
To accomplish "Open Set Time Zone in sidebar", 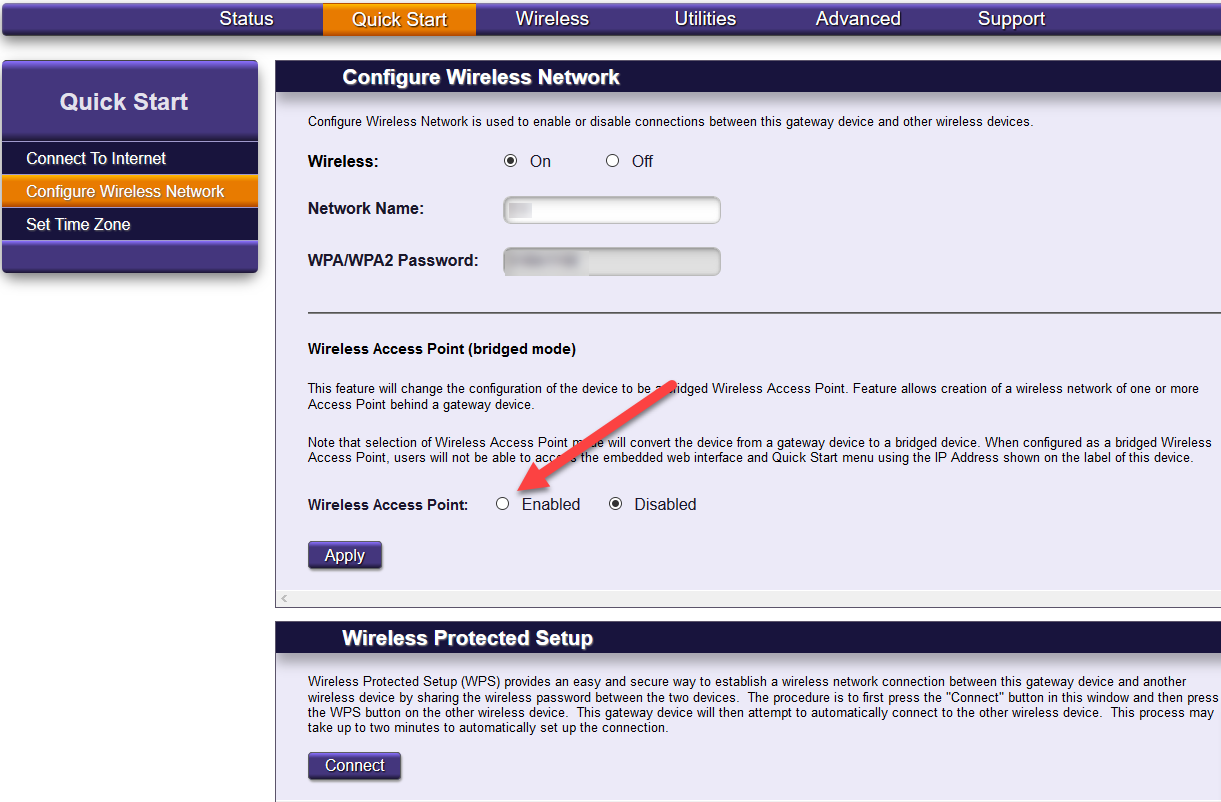I will [x=78, y=224].
